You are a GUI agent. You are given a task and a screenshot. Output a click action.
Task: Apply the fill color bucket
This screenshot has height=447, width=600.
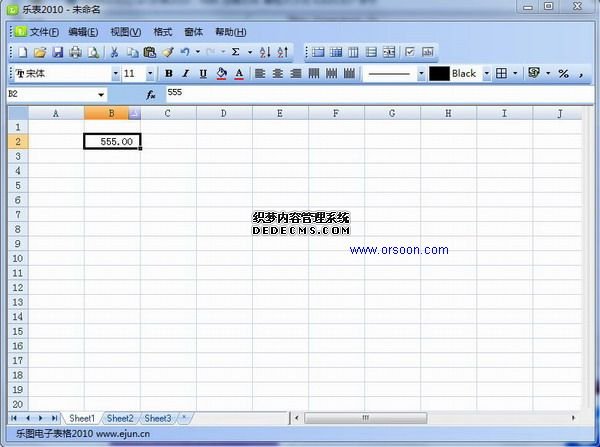222,73
